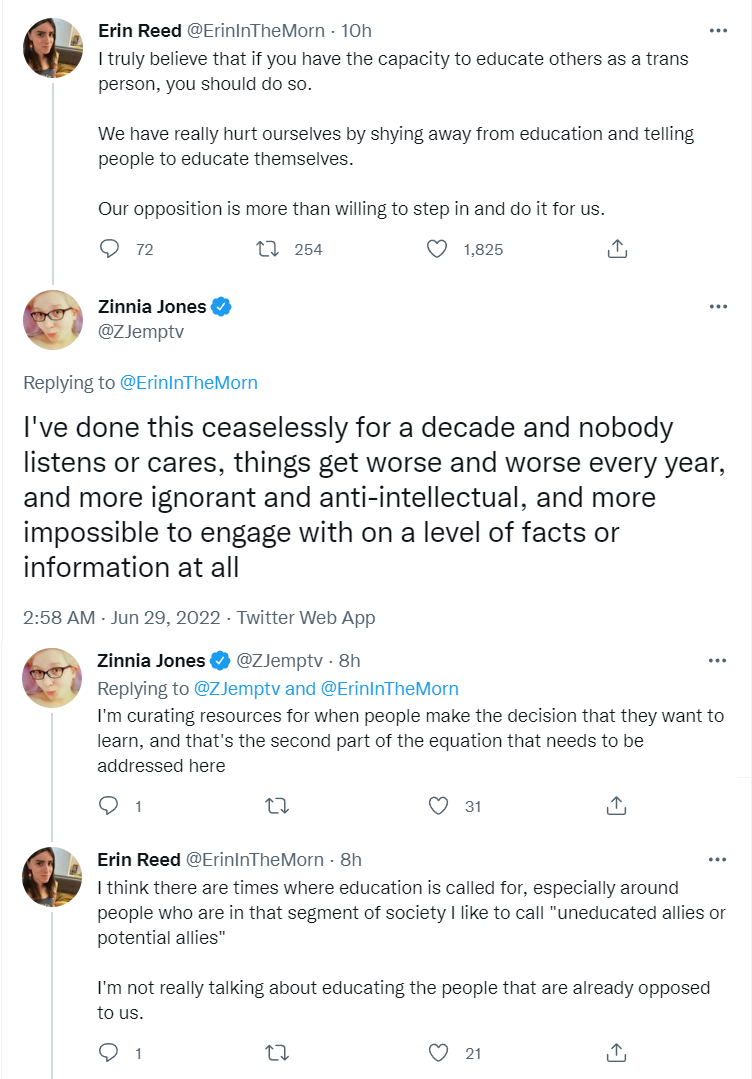Viewport: 752px width, 1079px height.
Task: Open the @ErinInTheMorn link under Replying to
Action: 188,382
